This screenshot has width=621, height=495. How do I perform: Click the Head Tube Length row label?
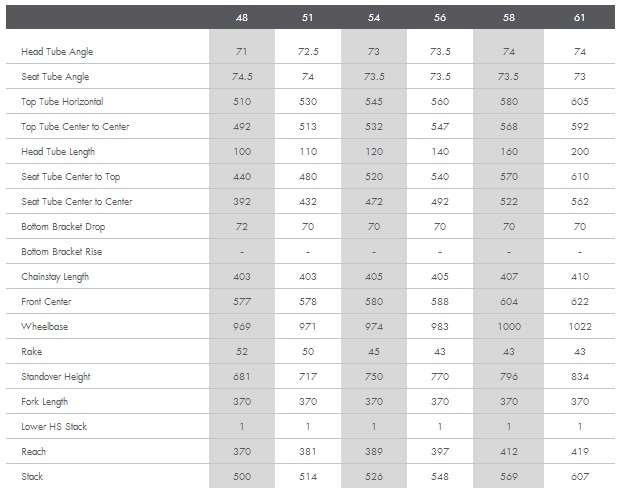coord(56,152)
